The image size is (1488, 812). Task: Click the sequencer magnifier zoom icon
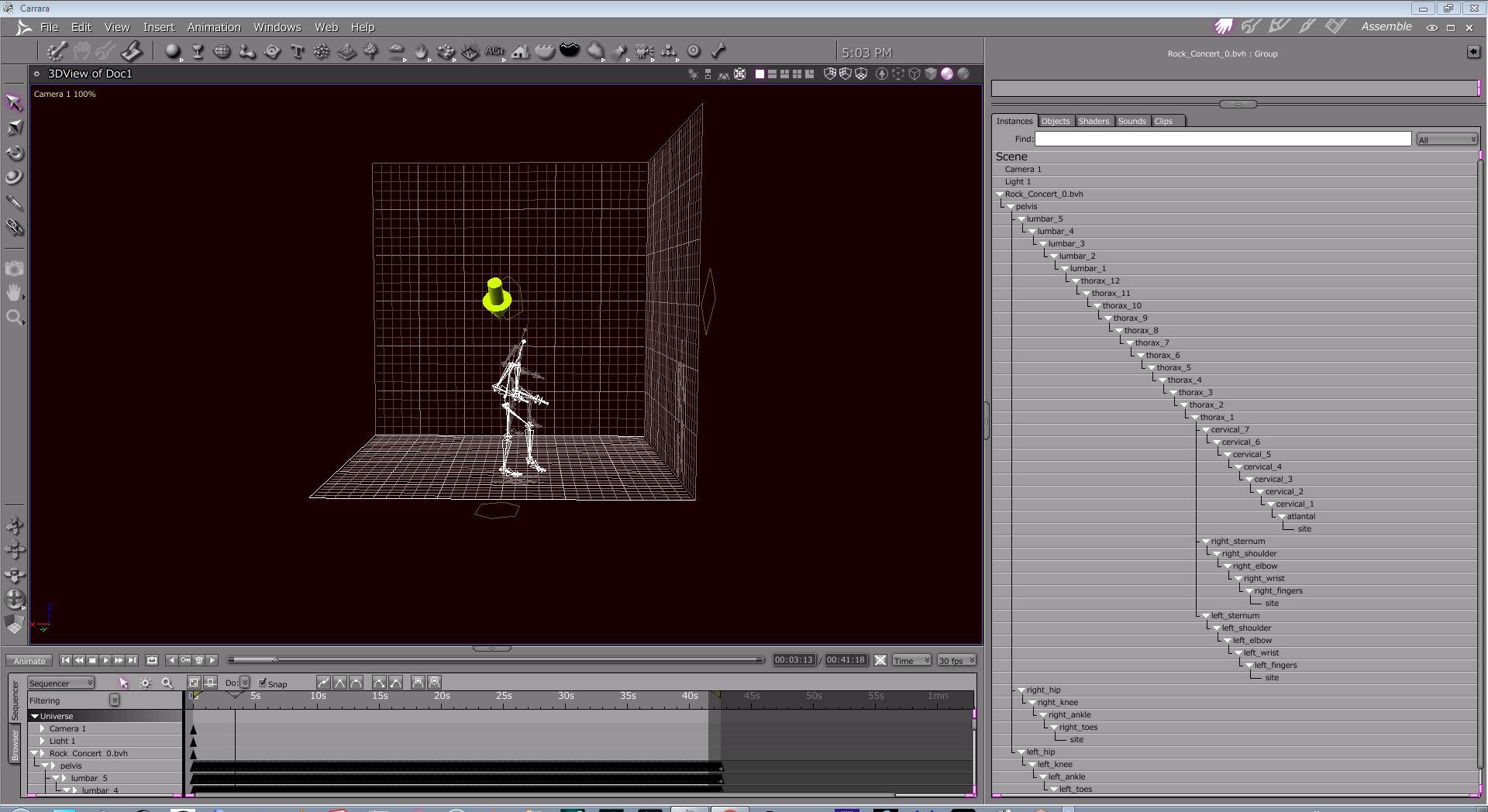pos(167,683)
